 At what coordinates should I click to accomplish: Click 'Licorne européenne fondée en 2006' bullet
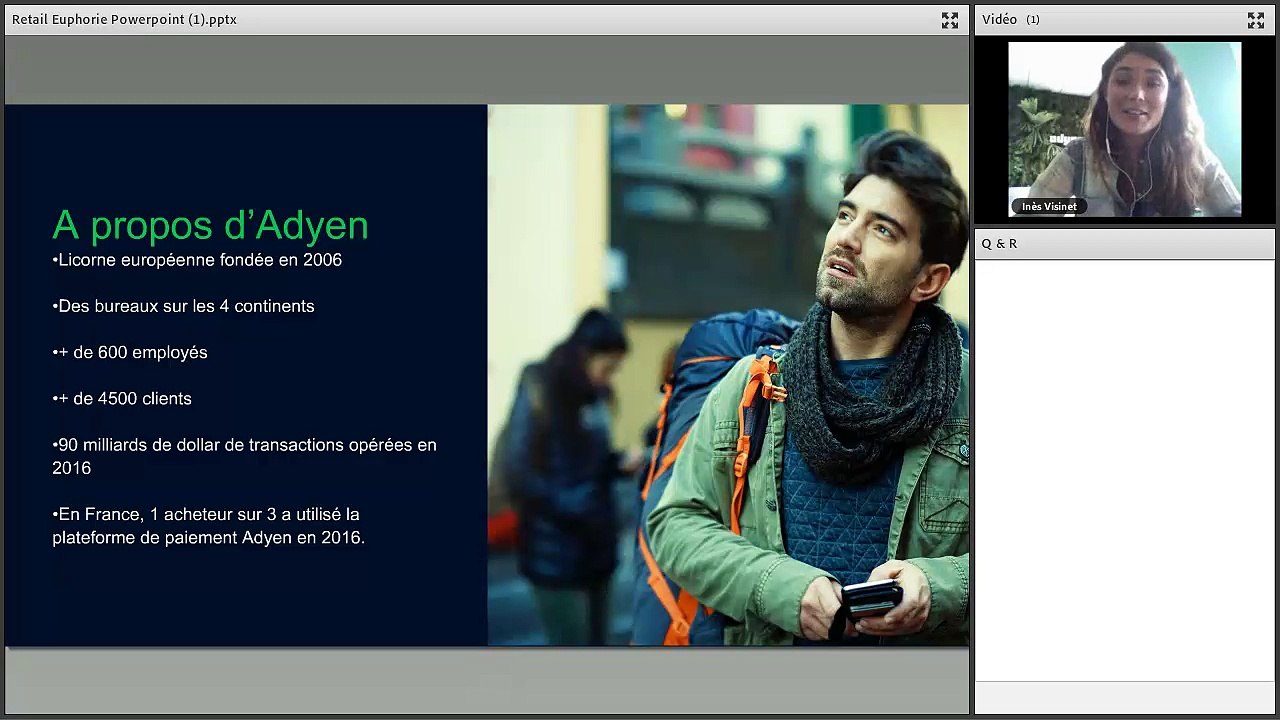pyautogui.click(x=197, y=260)
